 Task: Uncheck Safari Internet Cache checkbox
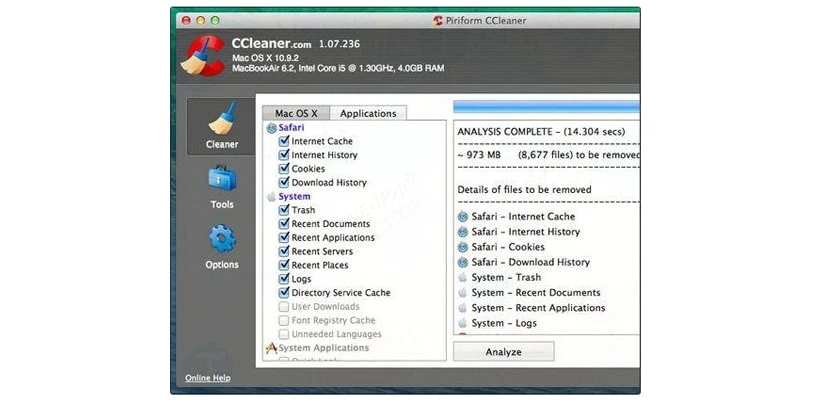click(x=284, y=141)
